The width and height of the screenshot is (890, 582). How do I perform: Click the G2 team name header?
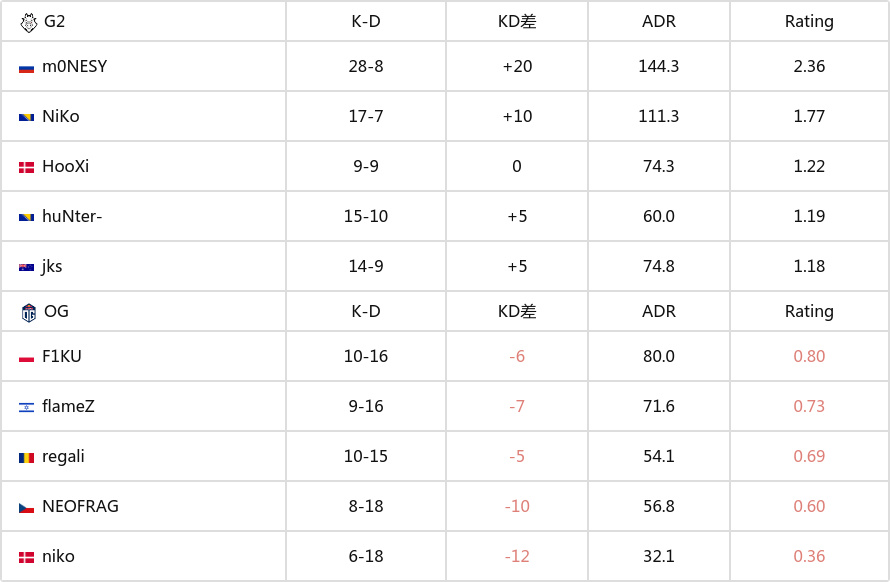point(54,21)
